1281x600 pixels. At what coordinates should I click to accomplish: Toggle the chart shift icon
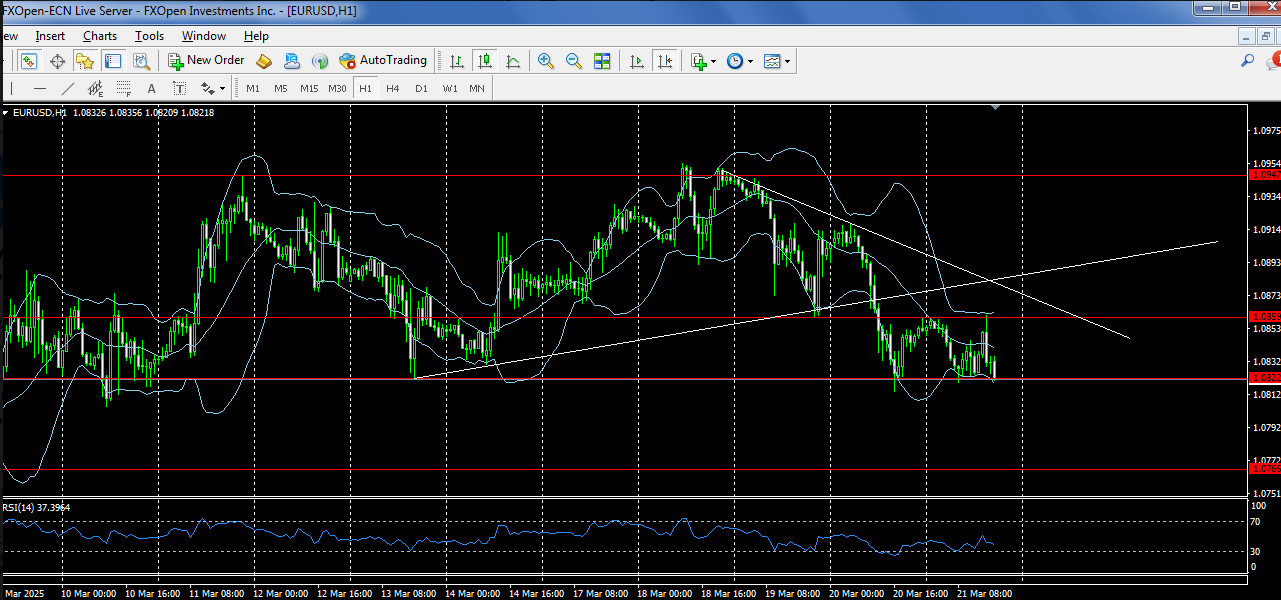coord(665,61)
